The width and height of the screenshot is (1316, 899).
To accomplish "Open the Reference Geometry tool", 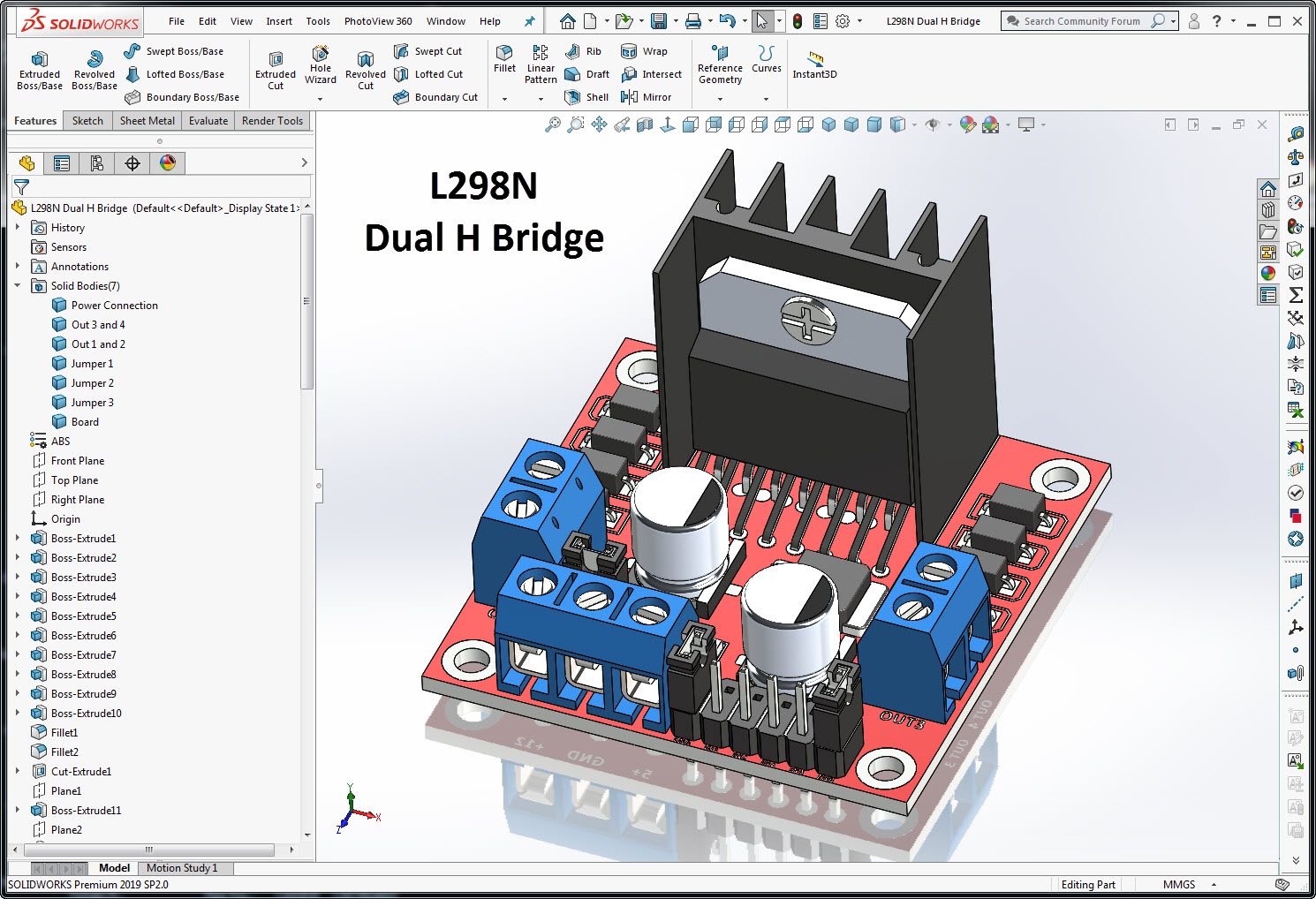I will 720,64.
